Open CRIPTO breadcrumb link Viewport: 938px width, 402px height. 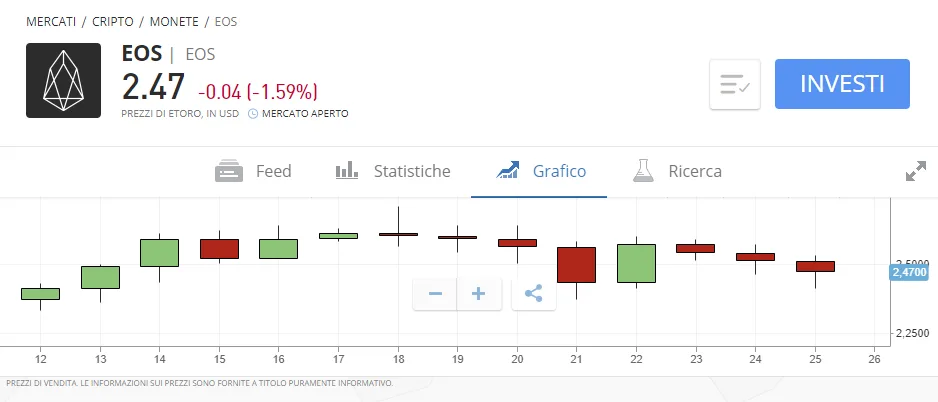[113, 22]
